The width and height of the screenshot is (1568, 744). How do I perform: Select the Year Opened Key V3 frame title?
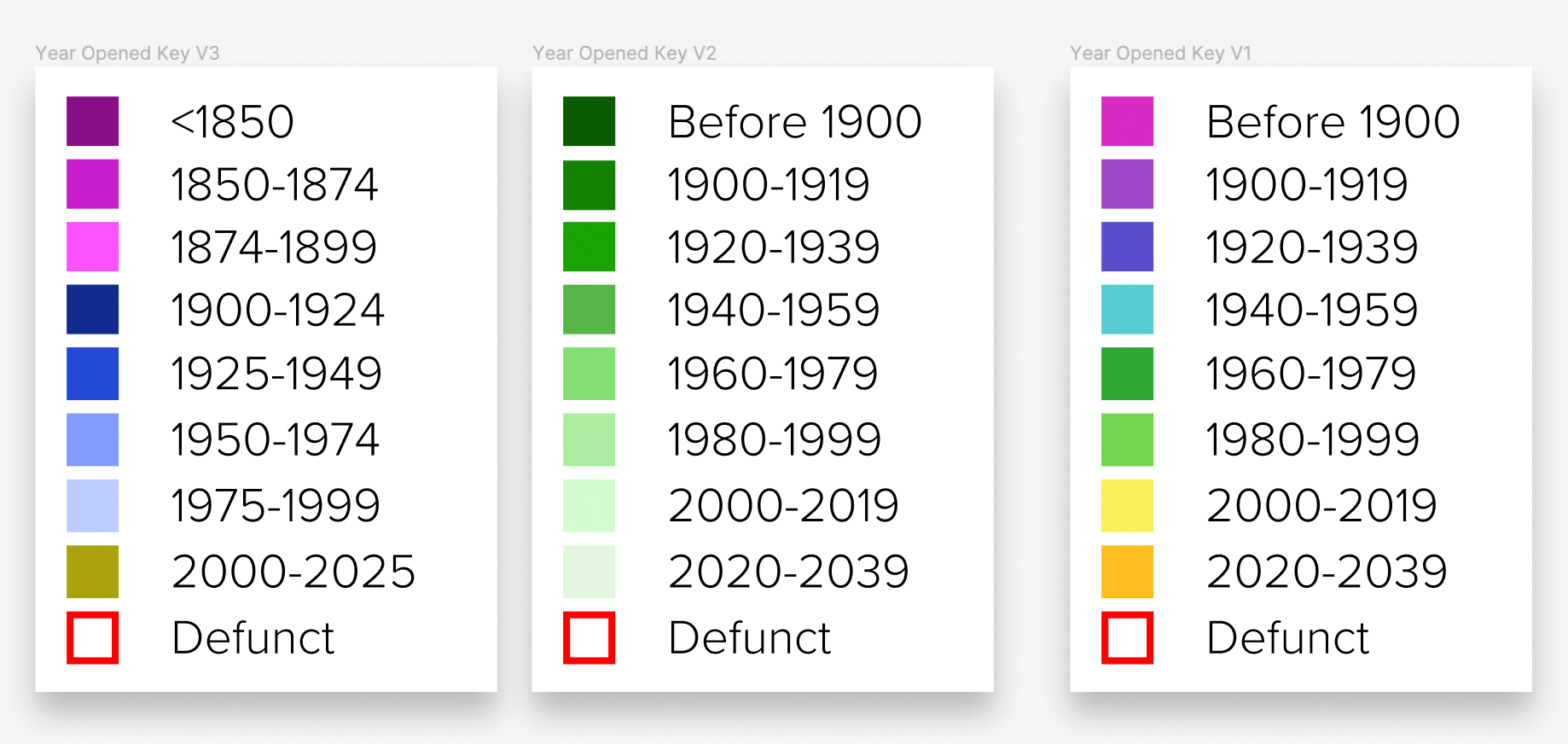coord(127,53)
